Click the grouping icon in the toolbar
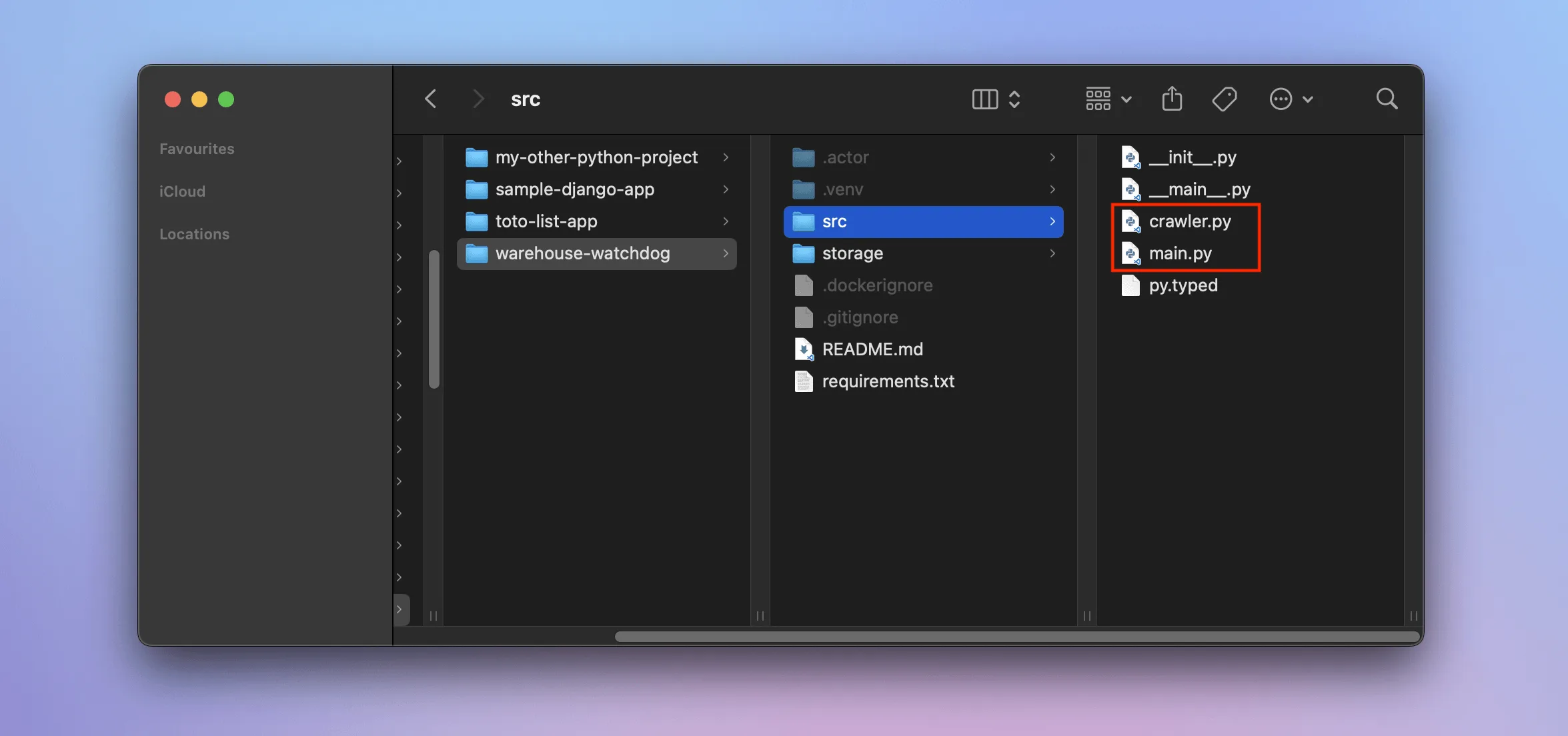The height and width of the screenshot is (736, 1568). (1098, 99)
